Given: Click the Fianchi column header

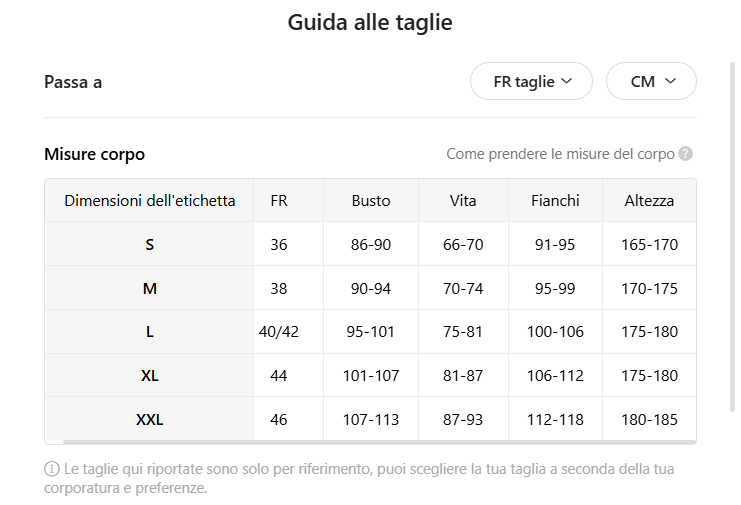Looking at the screenshot, I should pyautogui.click(x=555, y=200).
